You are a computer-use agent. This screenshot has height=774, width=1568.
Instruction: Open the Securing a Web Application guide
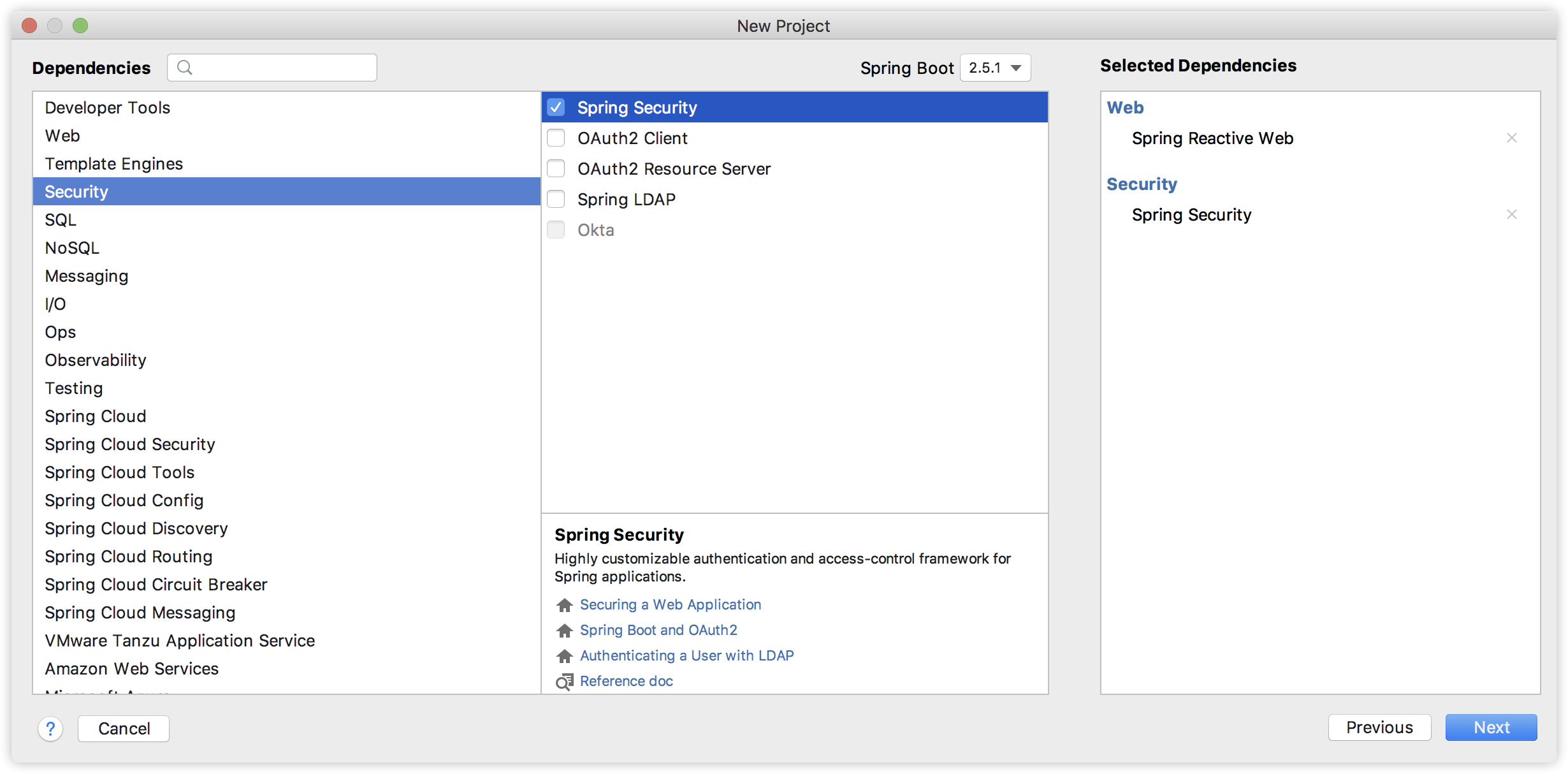click(670, 604)
